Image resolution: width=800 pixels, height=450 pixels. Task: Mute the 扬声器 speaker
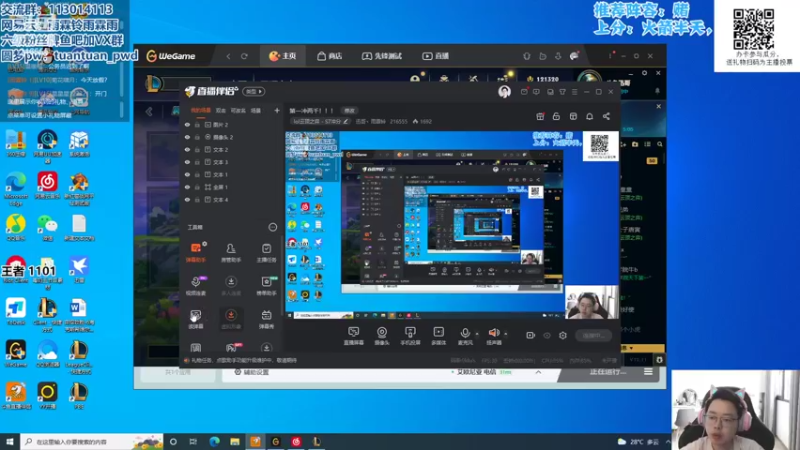493,336
